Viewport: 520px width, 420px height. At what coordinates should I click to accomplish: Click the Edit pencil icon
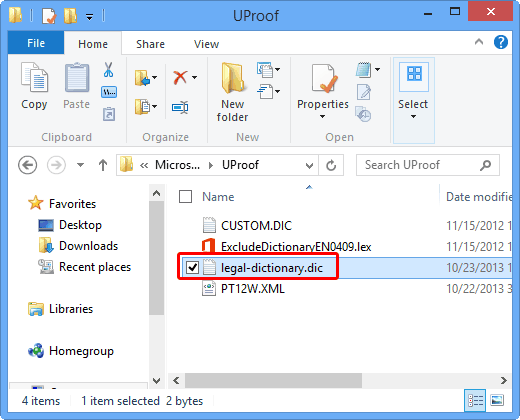[x=364, y=92]
